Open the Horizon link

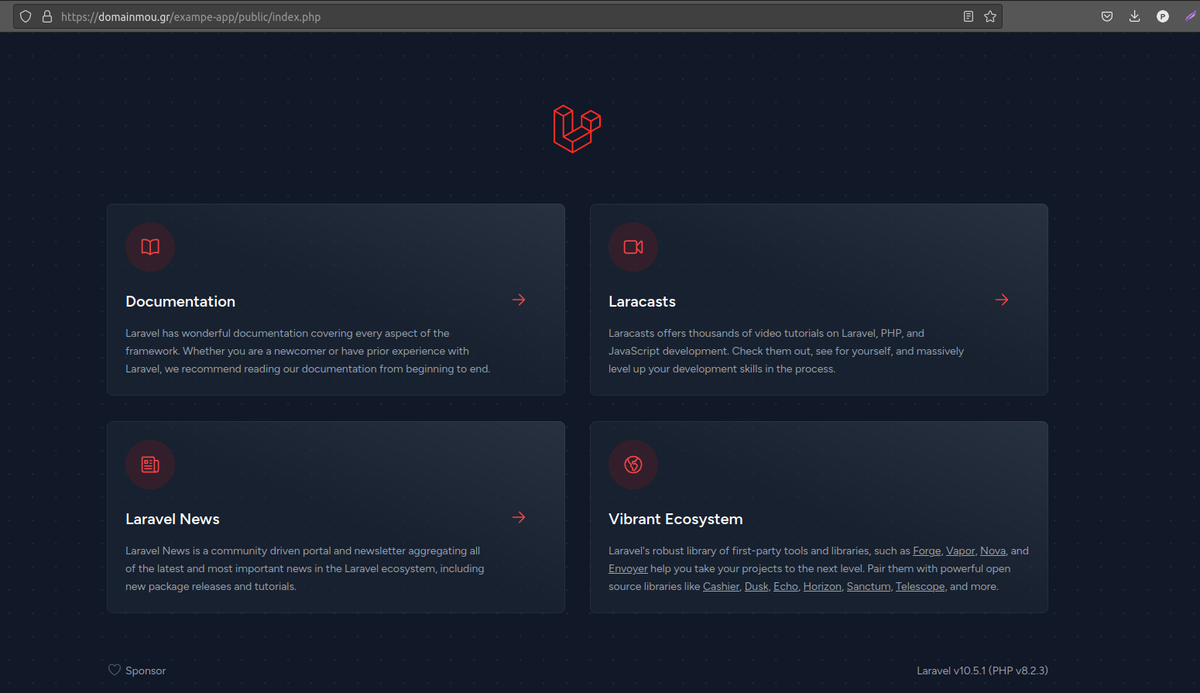point(823,587)
